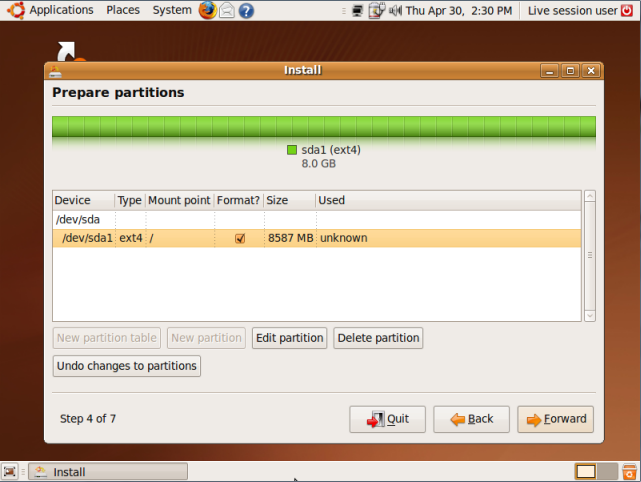
Task: Click the green sda1 legend swatch
Action: click(292, 150)
